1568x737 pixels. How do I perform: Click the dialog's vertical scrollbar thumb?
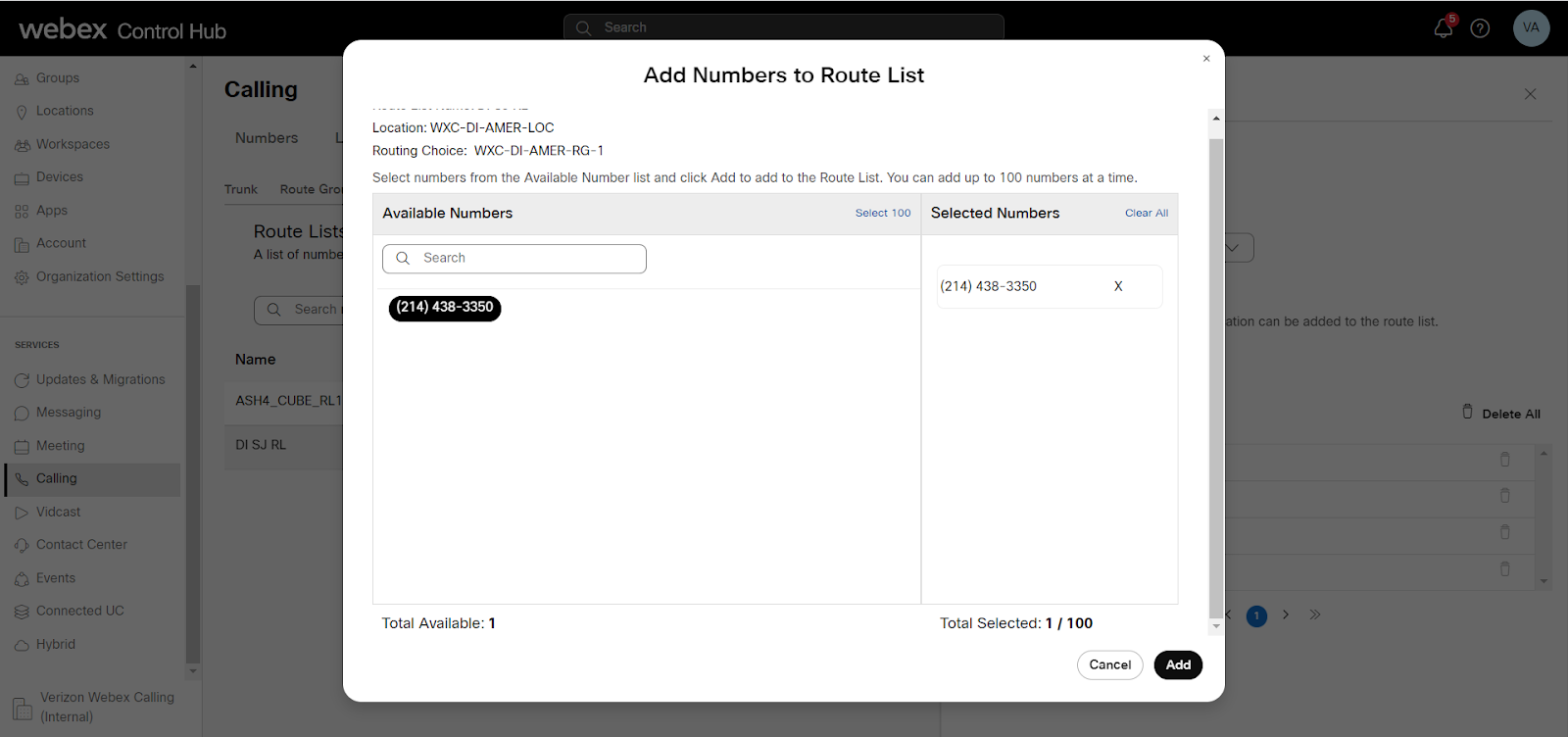pos(1216,377)
